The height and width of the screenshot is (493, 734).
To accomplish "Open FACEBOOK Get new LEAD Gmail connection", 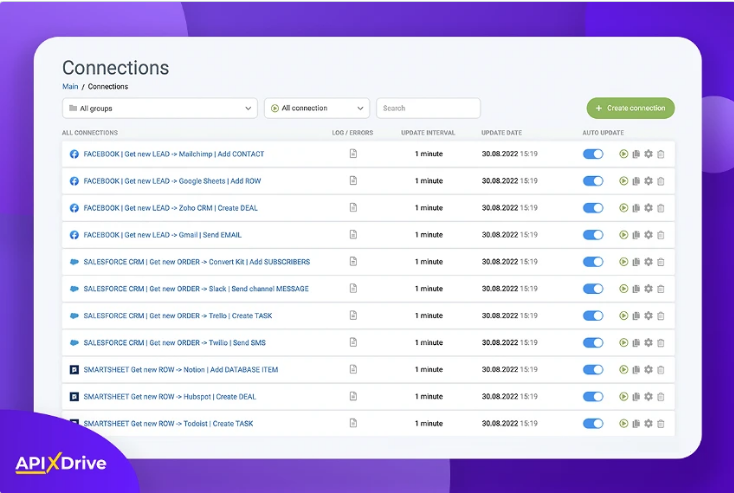I will (x=162, y=235).
